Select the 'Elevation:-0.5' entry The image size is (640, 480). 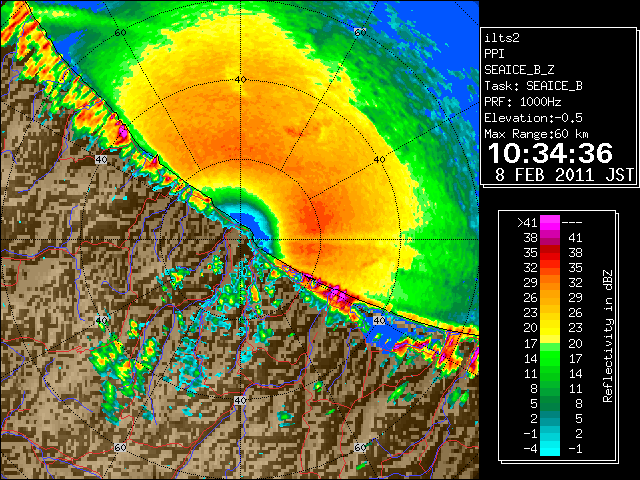[533, 118]
